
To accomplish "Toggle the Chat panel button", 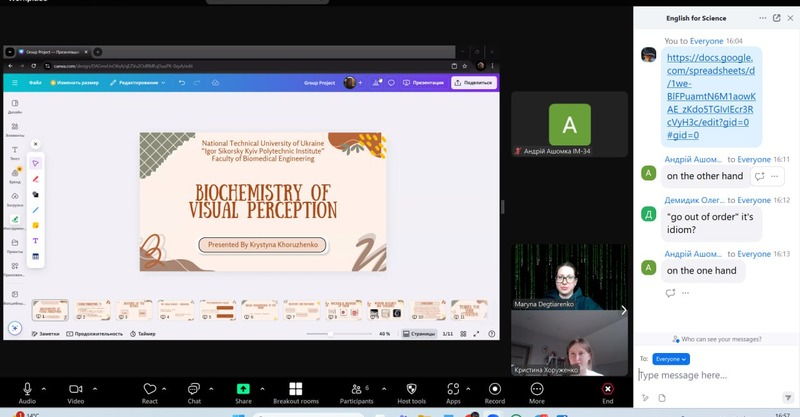I will tap(194, 393).
